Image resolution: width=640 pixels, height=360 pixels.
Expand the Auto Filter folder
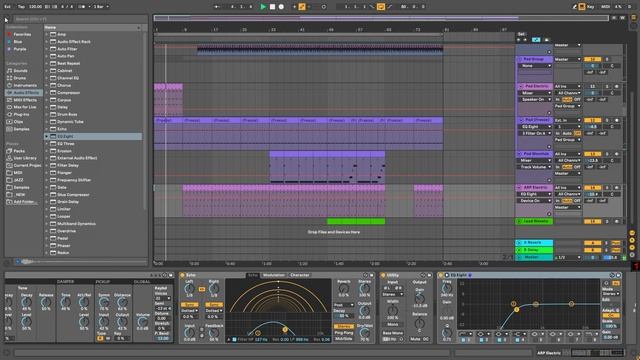coord(47,49)
